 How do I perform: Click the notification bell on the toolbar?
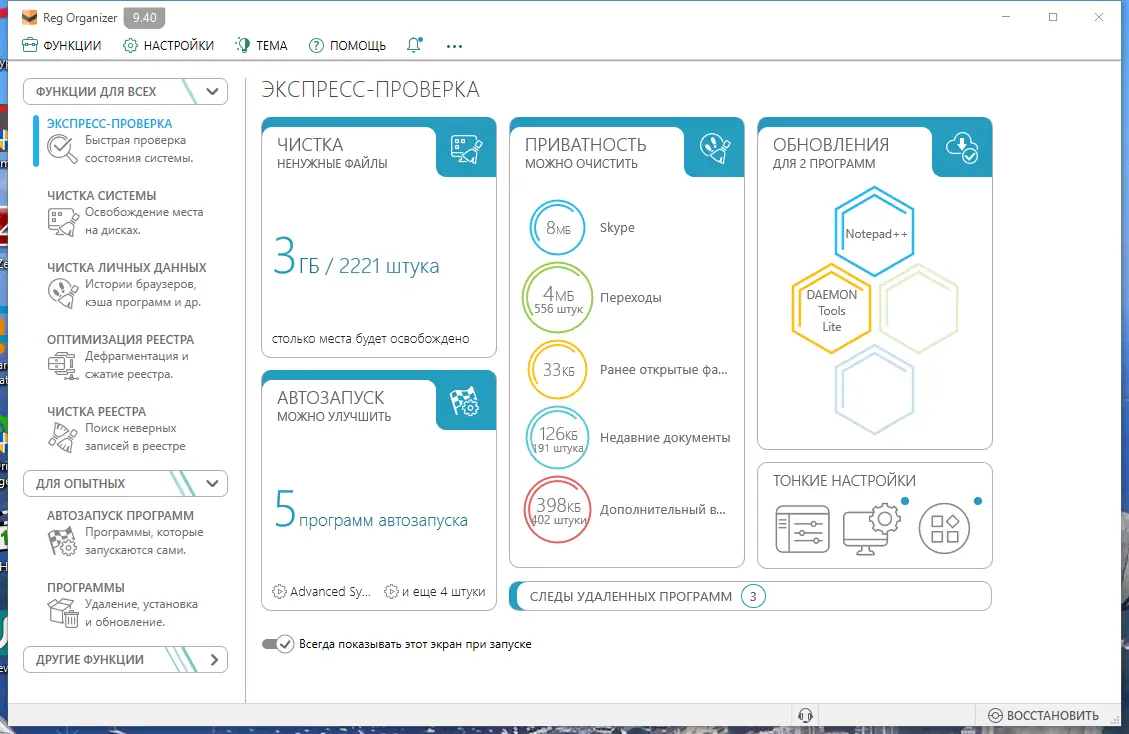414,45
